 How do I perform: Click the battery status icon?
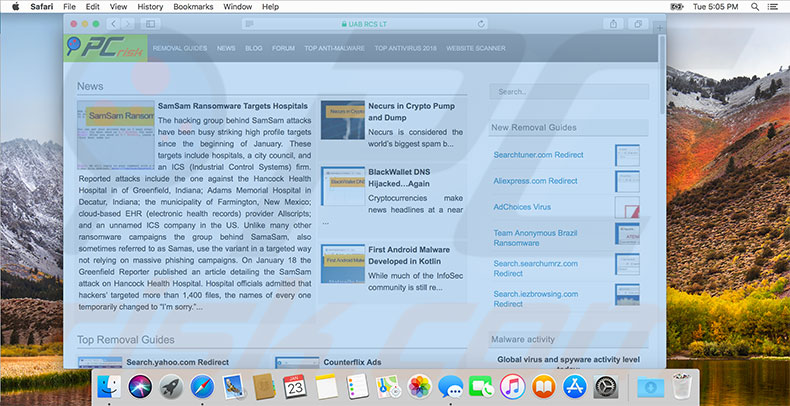[677, 7]
